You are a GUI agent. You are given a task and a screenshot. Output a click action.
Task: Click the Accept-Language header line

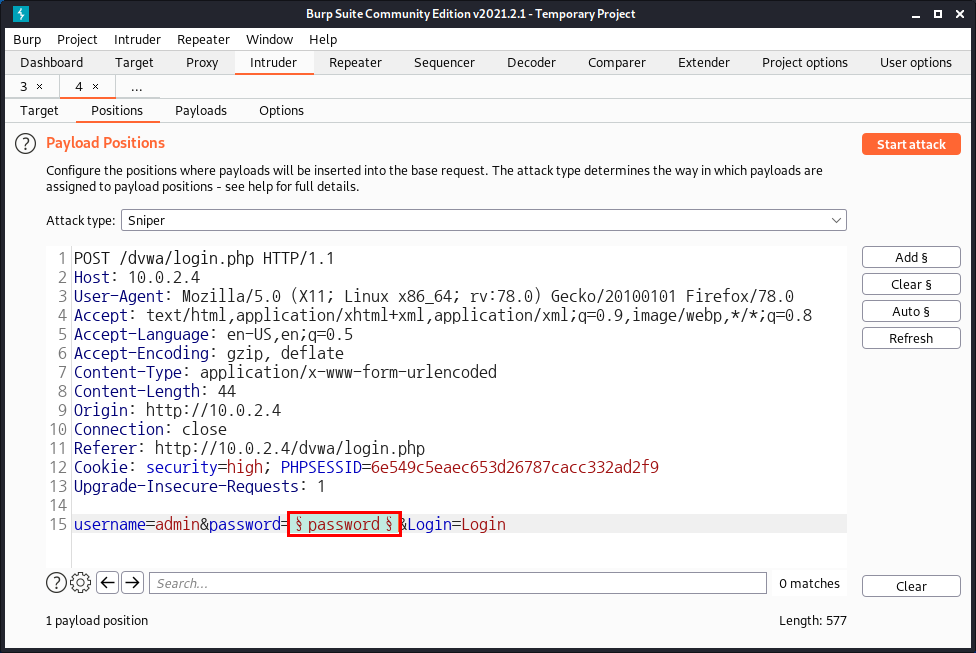[x=214, y=334]
